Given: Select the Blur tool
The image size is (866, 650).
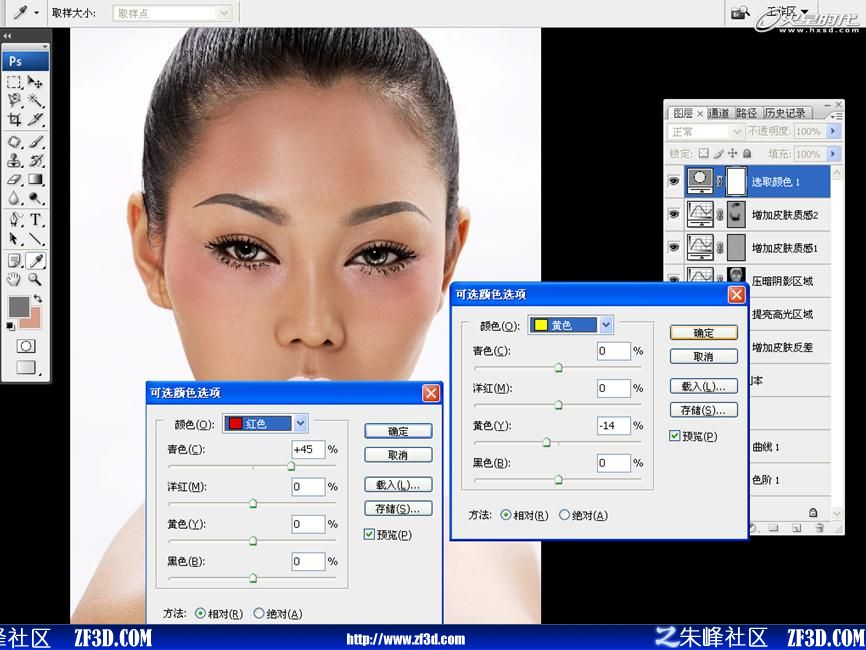Looking at the screenshot, I should (14, 198).
